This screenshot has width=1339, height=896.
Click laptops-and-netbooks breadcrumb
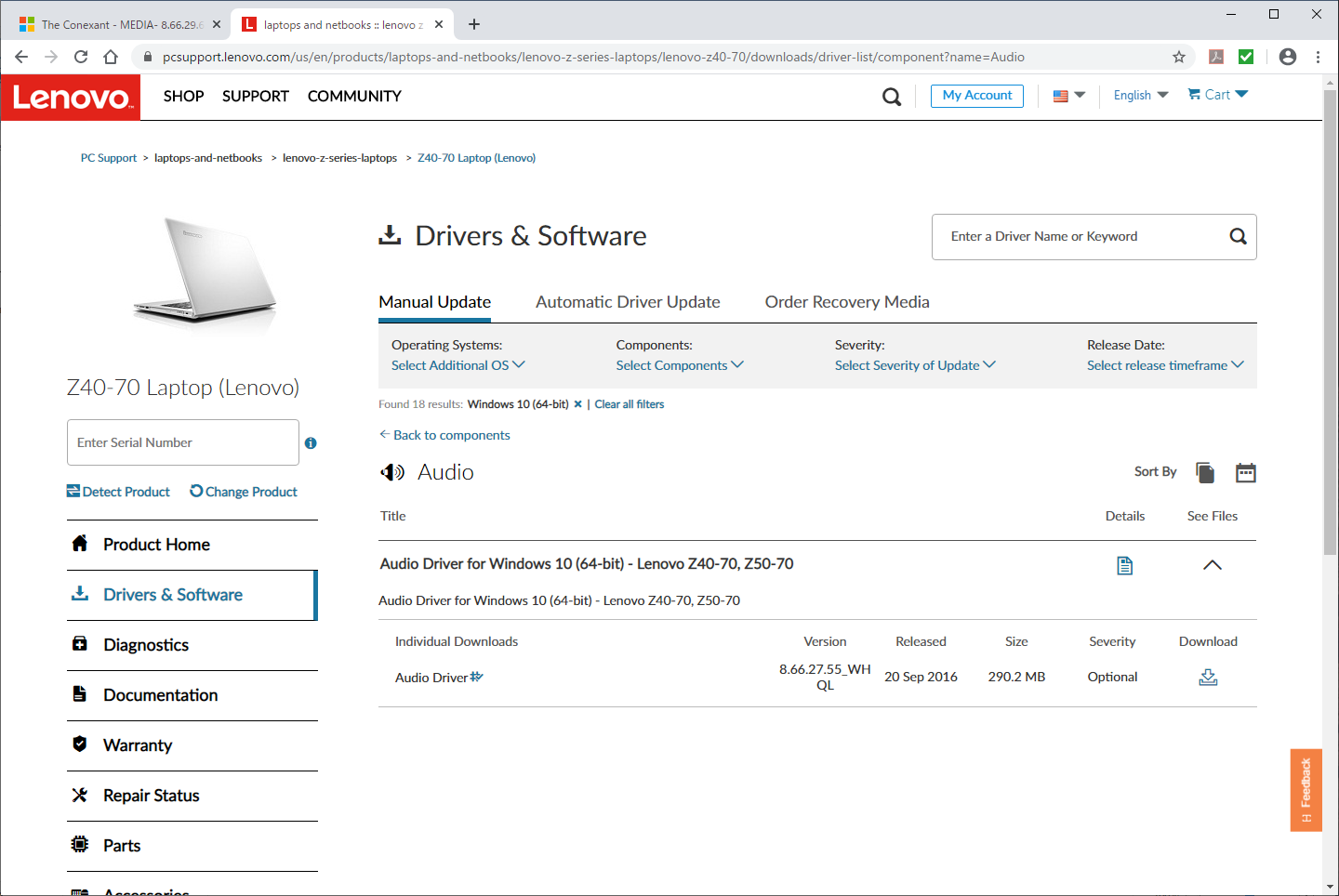(x=208, y=158)
